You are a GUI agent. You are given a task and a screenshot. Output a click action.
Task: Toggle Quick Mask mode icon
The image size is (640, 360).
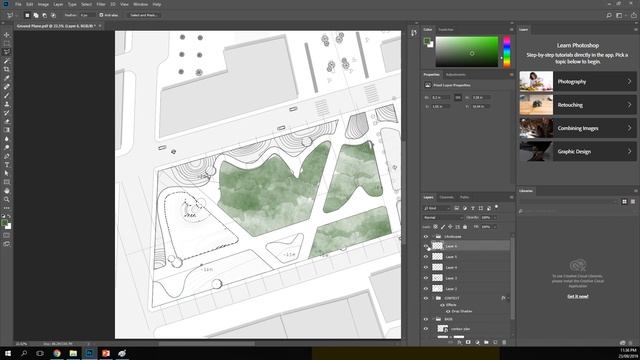click(x=7, y=235)
